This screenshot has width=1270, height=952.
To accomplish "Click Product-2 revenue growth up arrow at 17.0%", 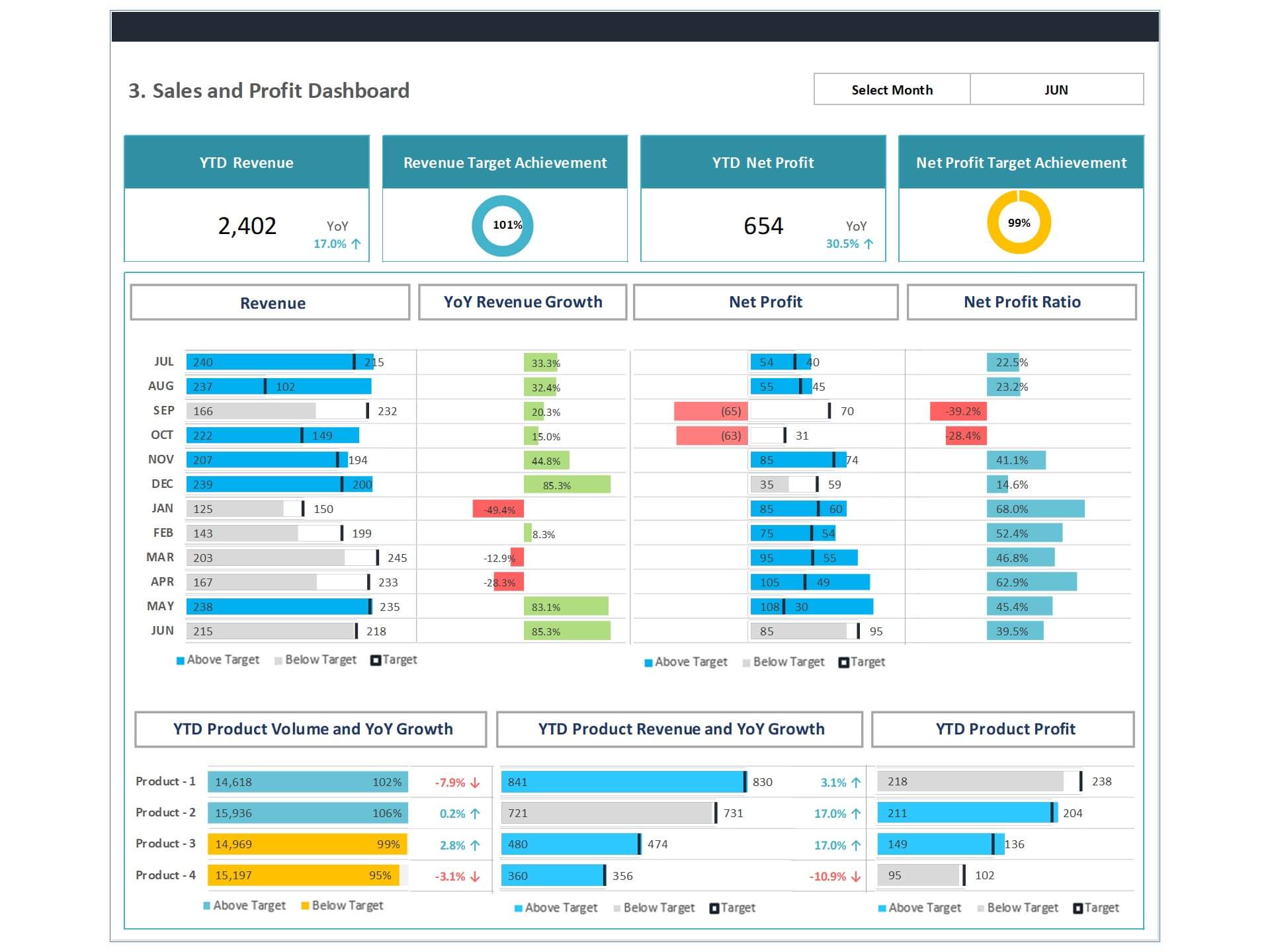I will pos(856,814).
